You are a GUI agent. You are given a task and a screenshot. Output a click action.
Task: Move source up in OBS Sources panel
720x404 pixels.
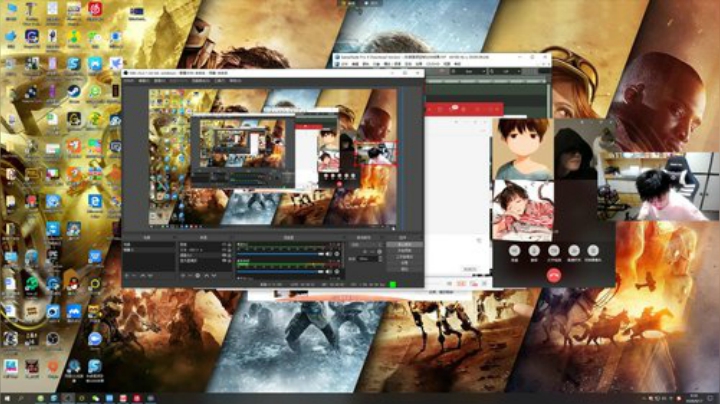207,275
